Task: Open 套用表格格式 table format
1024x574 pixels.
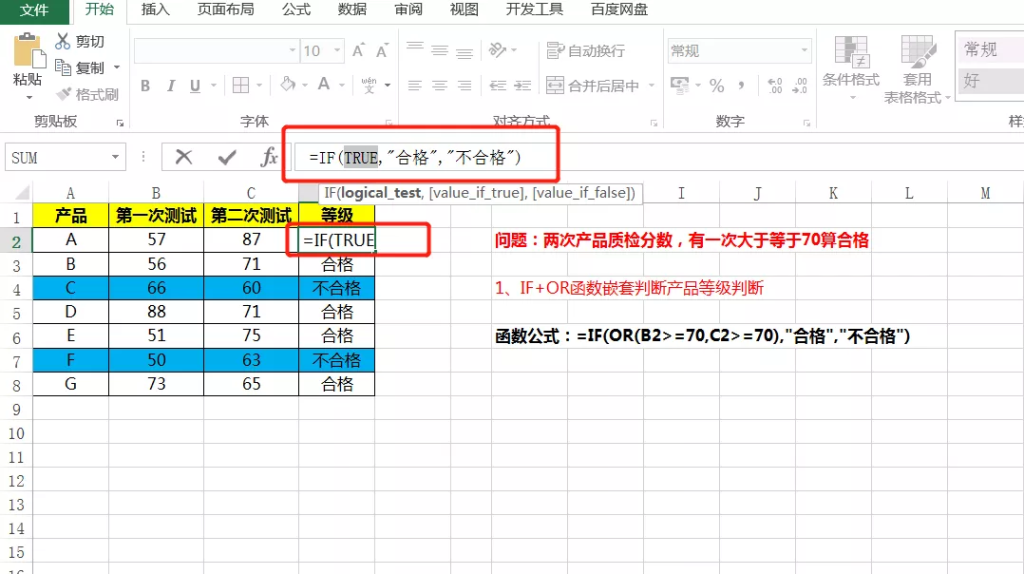Action: 917,70
